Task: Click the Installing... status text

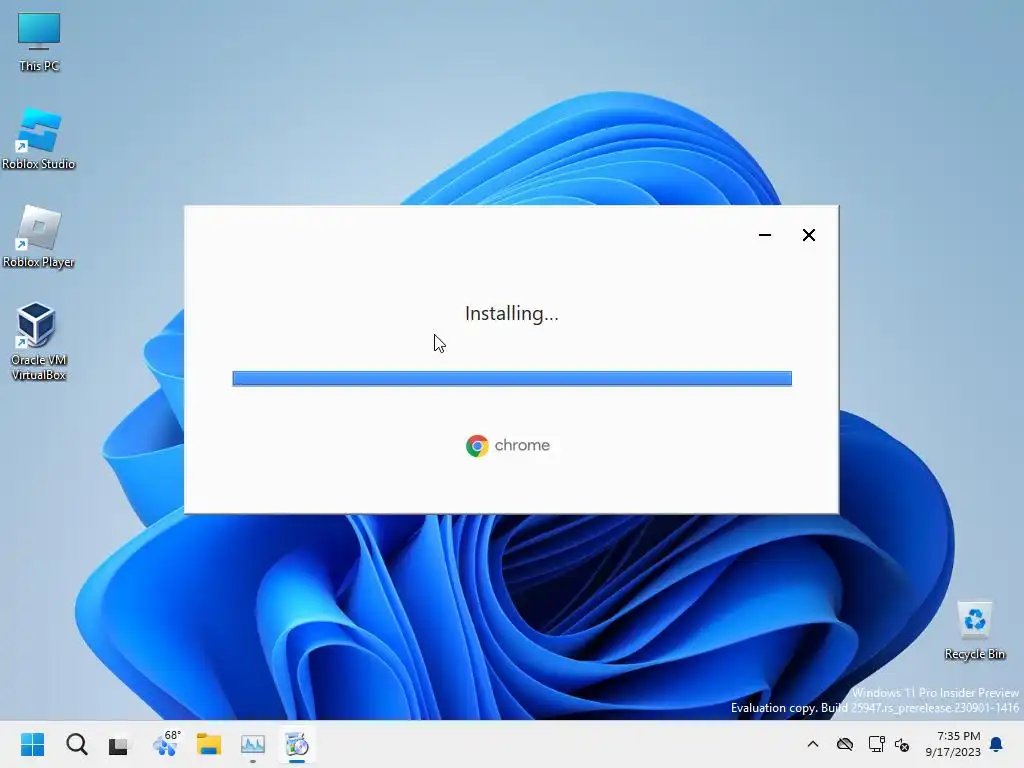Action: pyautogui.click(x=512, y=313)
